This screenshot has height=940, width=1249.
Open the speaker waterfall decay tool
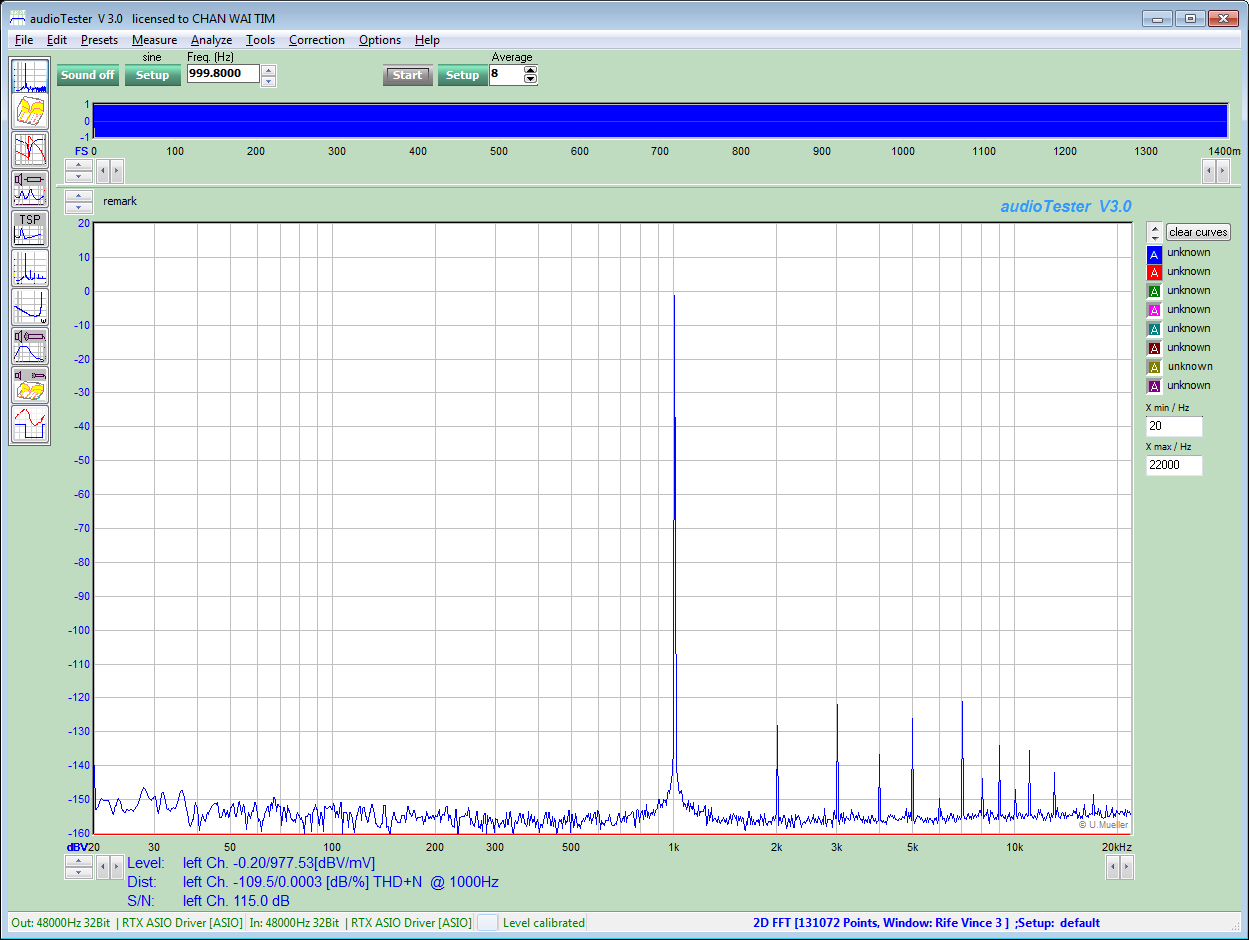click(30, 384)
